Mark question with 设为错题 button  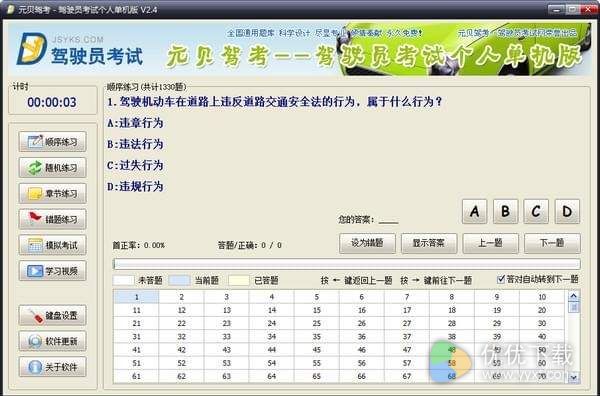(367, 243)
